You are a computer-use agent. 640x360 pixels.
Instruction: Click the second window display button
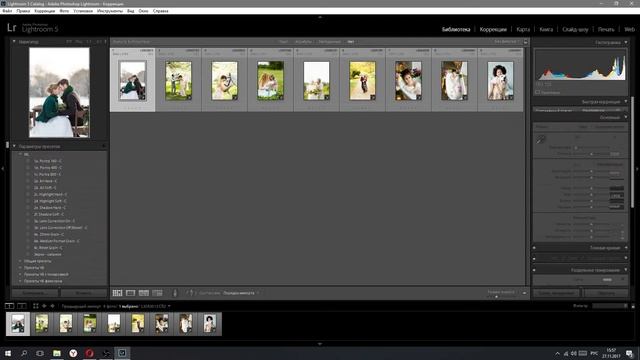pyautogui.click(x=22, y=306)
